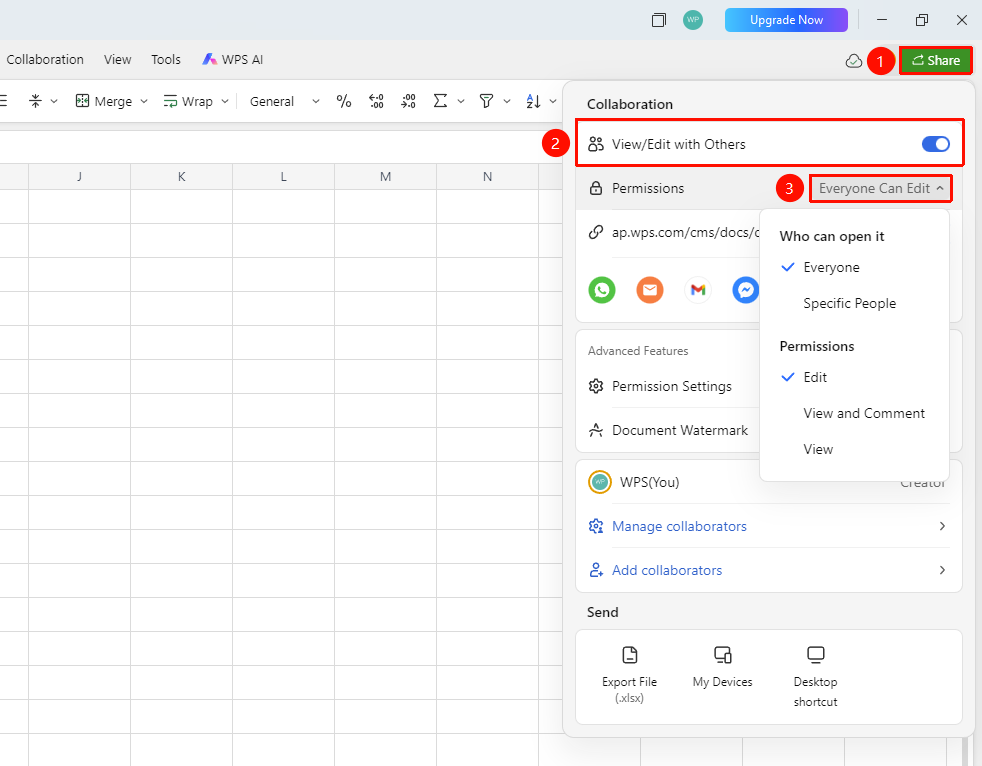
Task: Click the WP account avatar in title bar
Action: pyautogui.click(x=693, y=19)
